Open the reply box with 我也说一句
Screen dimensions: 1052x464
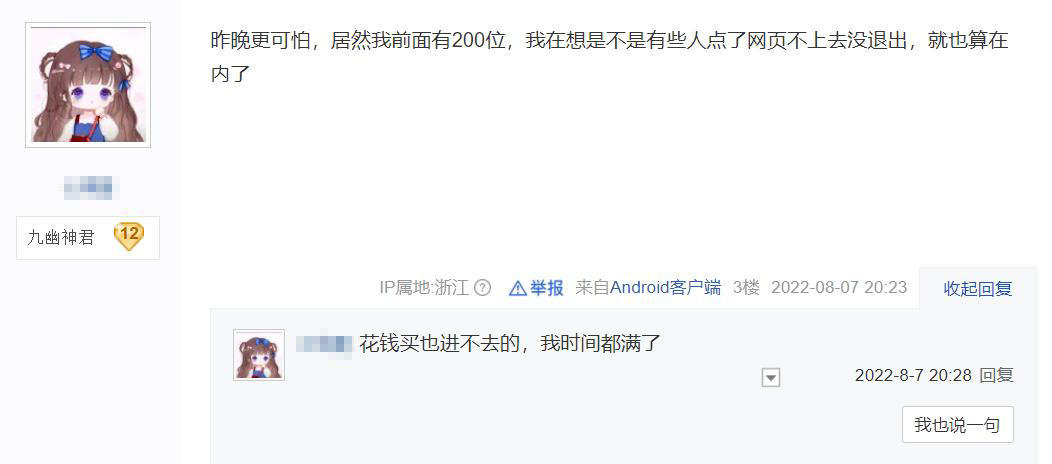coord(957,424)
